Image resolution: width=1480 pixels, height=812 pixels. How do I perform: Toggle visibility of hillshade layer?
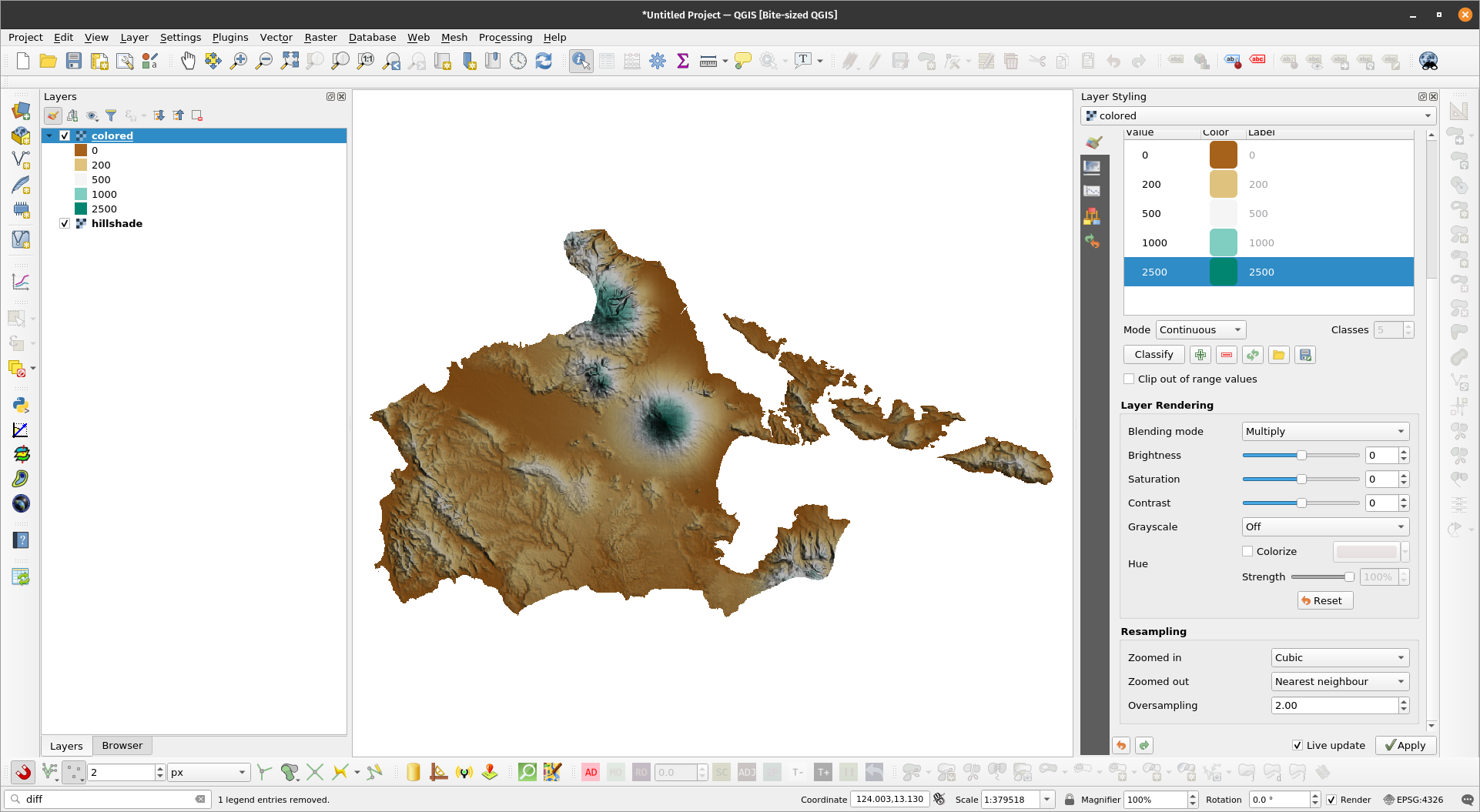(x=65, y=224)
